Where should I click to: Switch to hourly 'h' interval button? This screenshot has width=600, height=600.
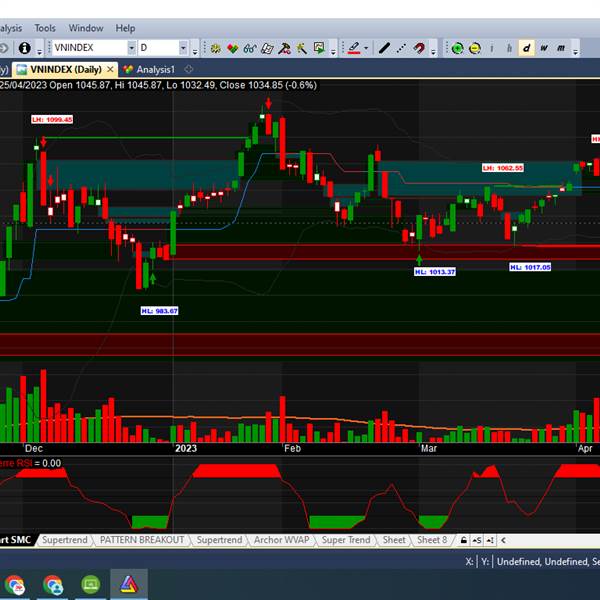[509, 49]
